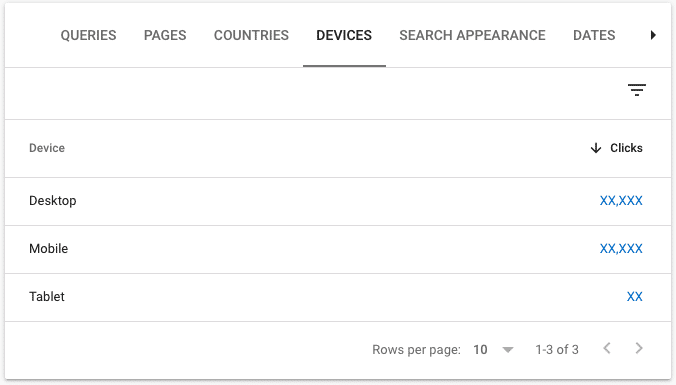Open the Countries tab
The height and width of the screenshot is (385, 676).
(x=251, y=35)
